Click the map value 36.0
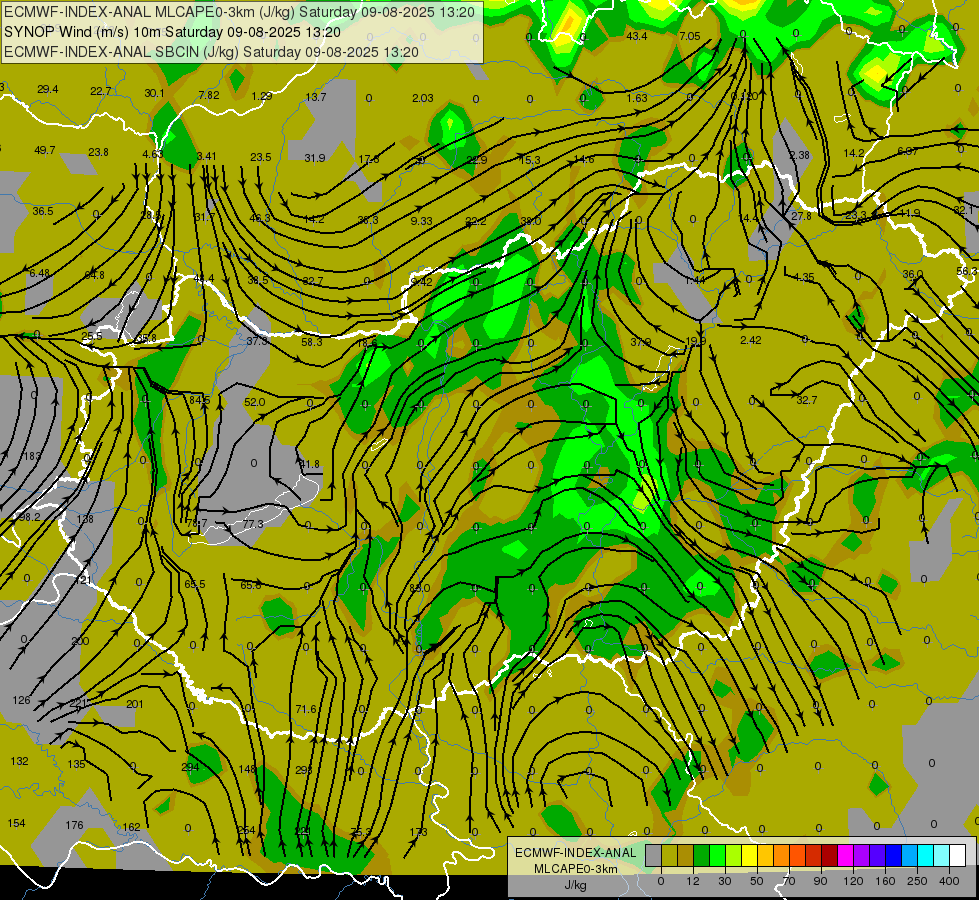979x900 pixels. point(912,274)
